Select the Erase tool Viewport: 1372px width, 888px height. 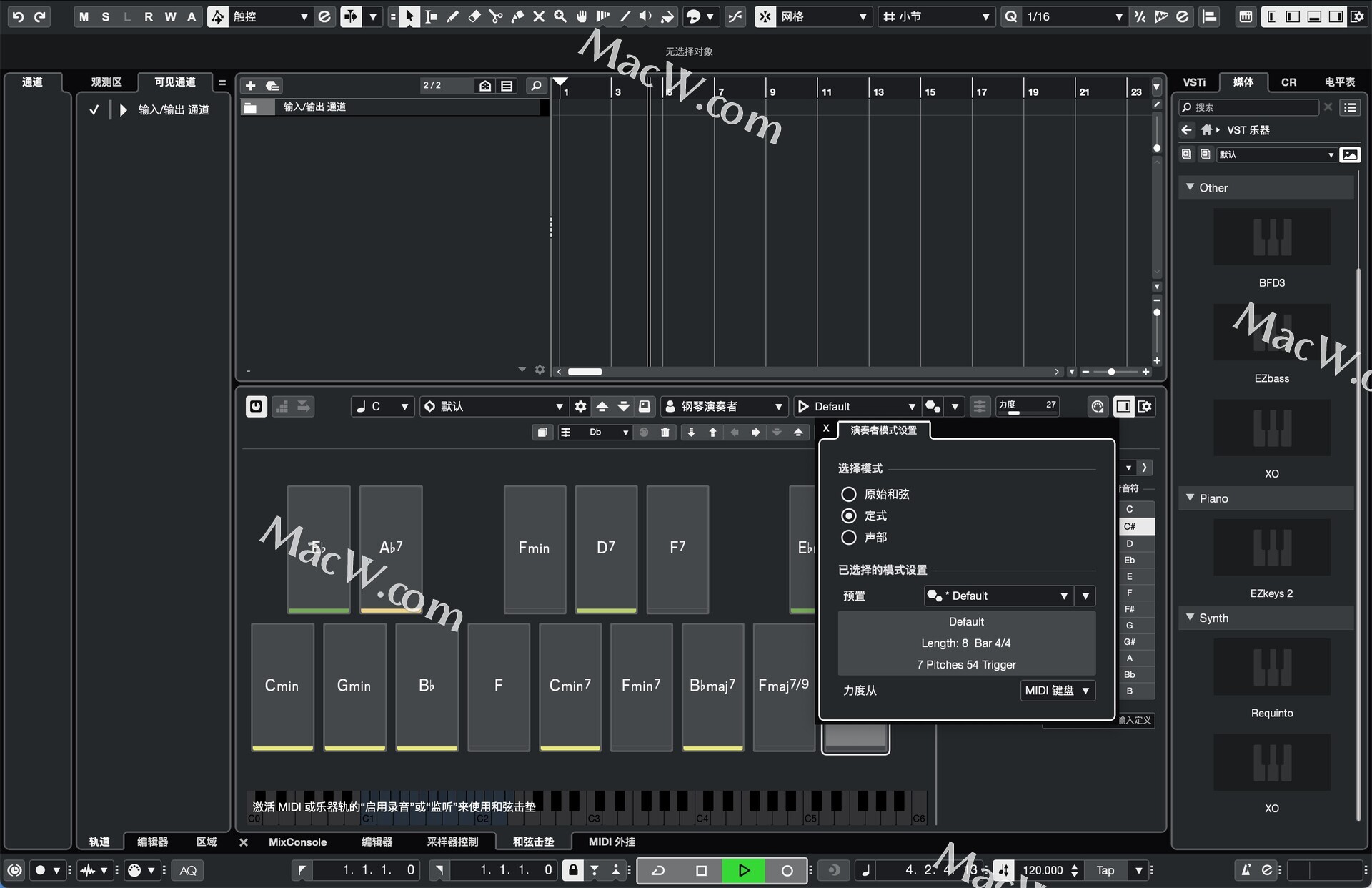[x=474, y=16]
